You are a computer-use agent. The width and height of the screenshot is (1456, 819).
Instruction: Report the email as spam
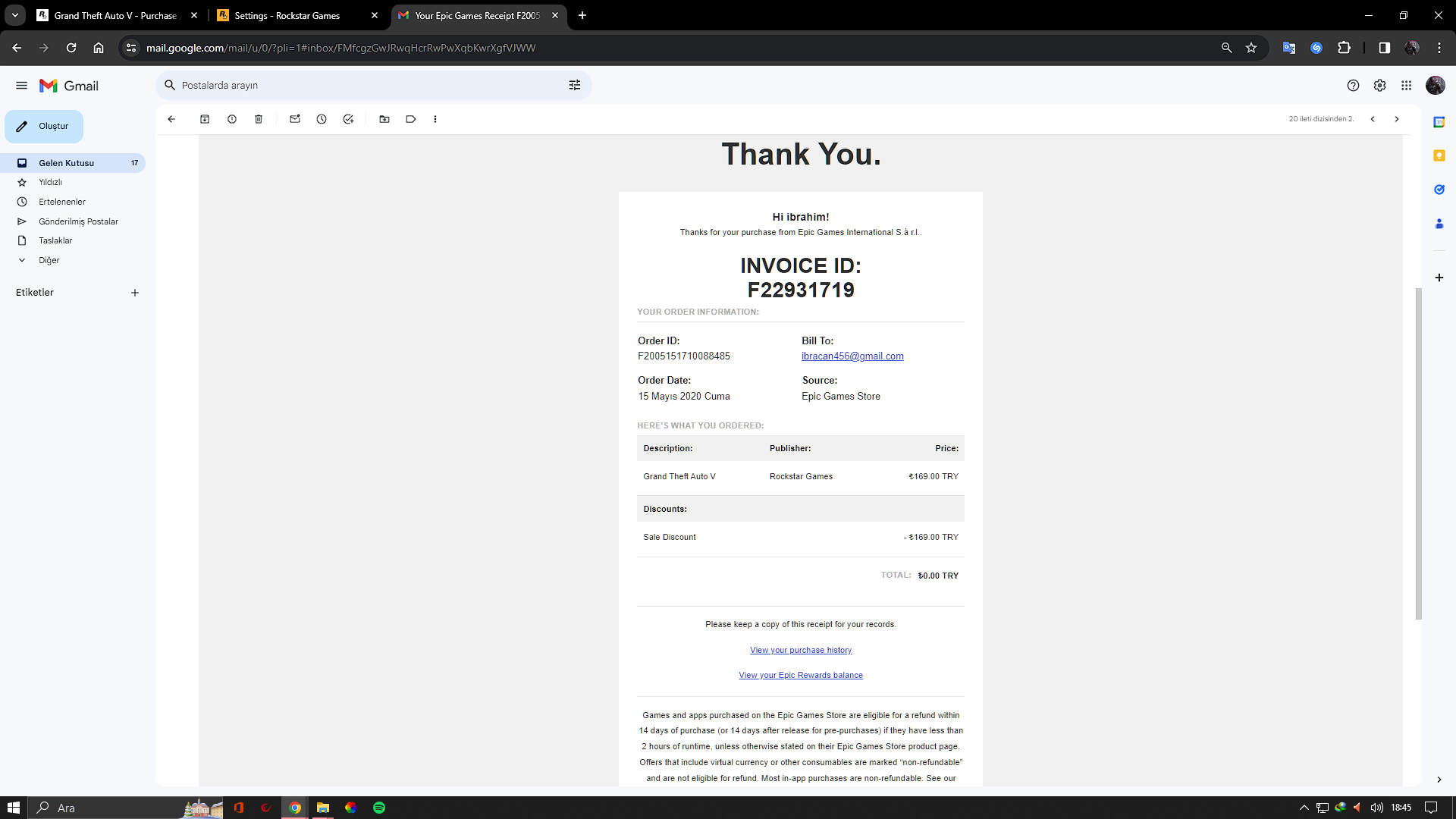232,119
